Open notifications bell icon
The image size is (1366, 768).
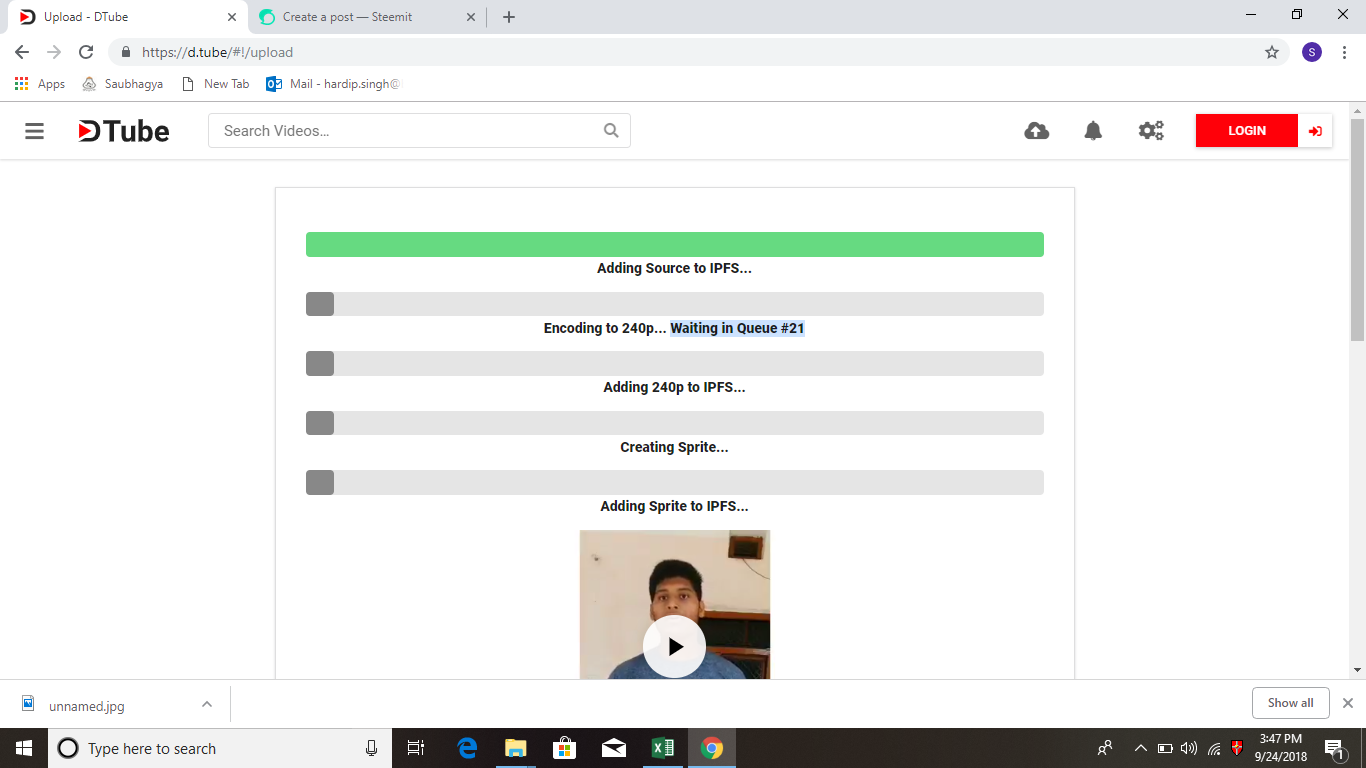1093,131
